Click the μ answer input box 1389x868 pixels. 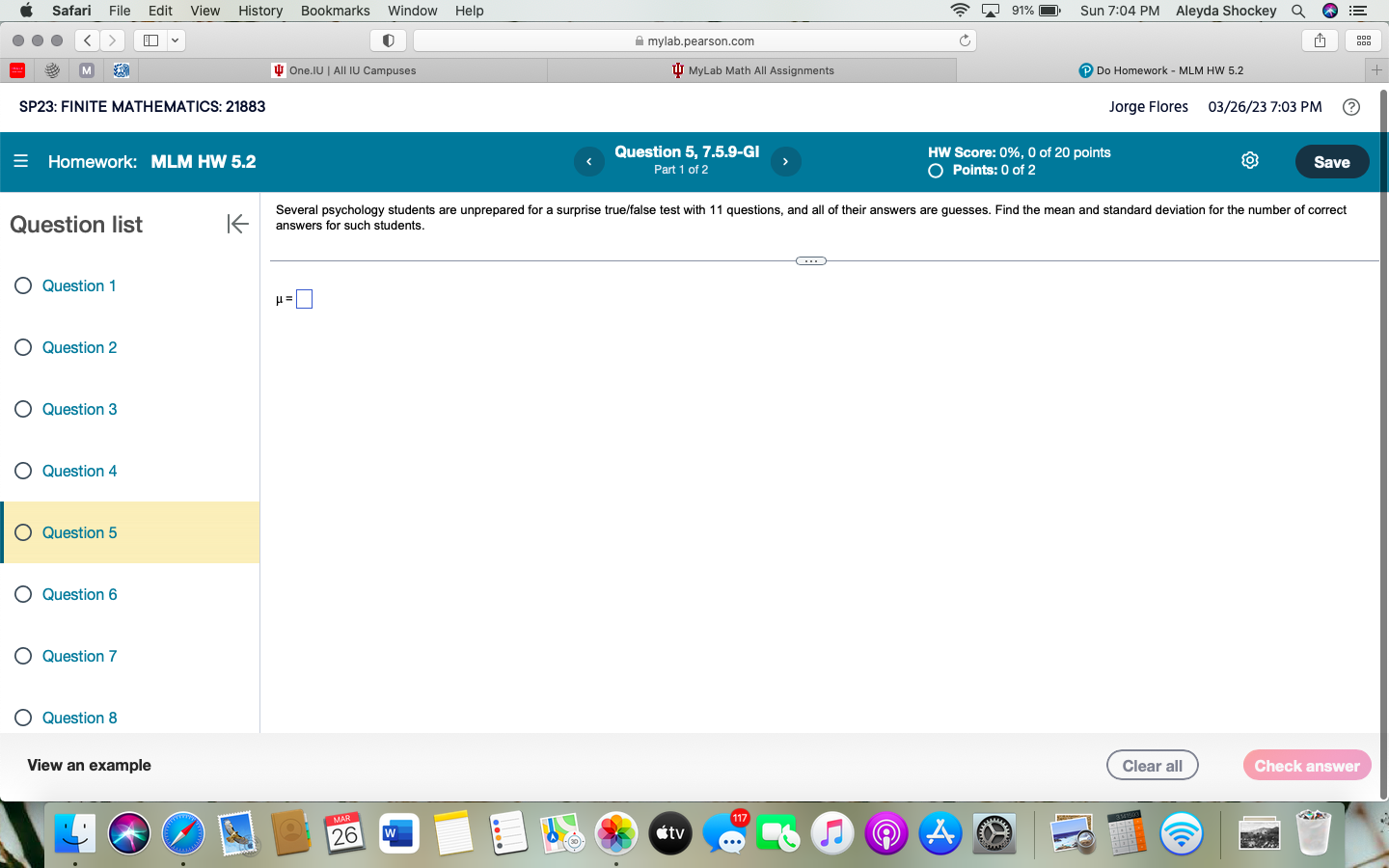[304, 299]
